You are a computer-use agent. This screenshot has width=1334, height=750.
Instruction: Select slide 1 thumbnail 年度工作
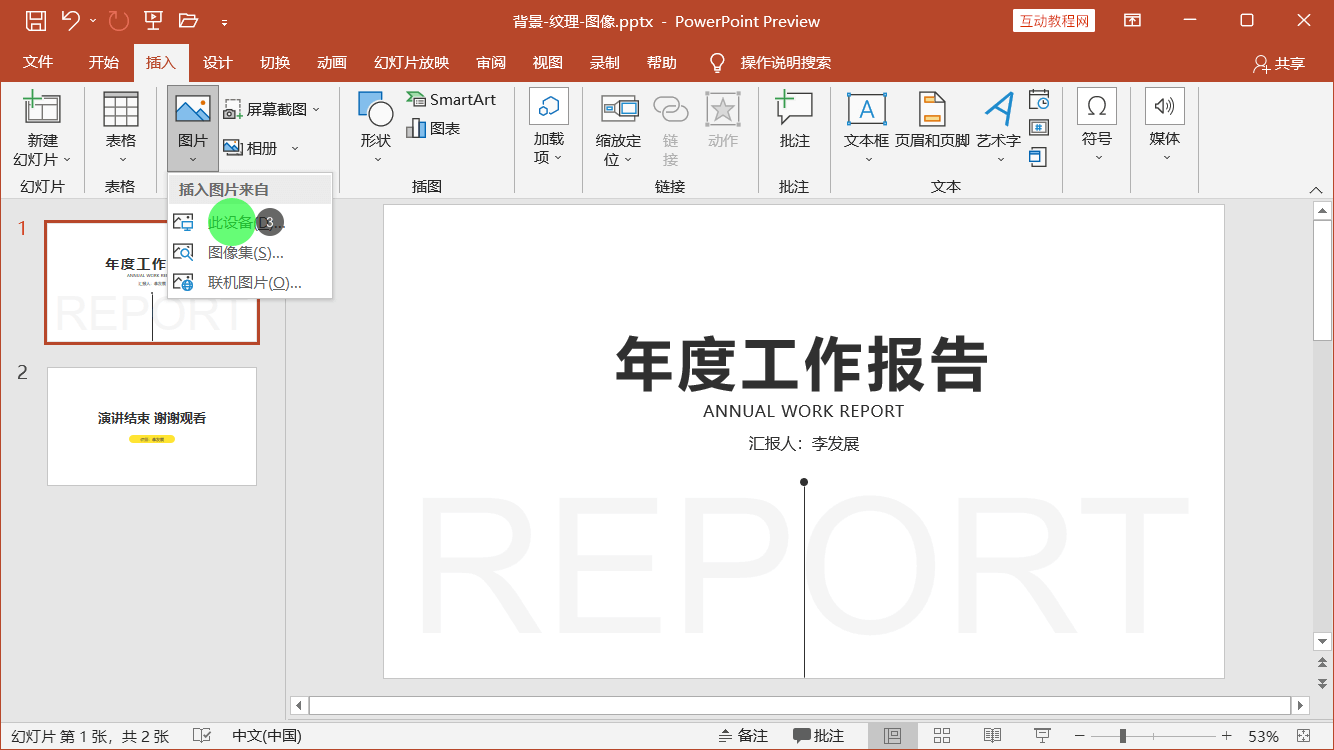(x=152, y=282)
